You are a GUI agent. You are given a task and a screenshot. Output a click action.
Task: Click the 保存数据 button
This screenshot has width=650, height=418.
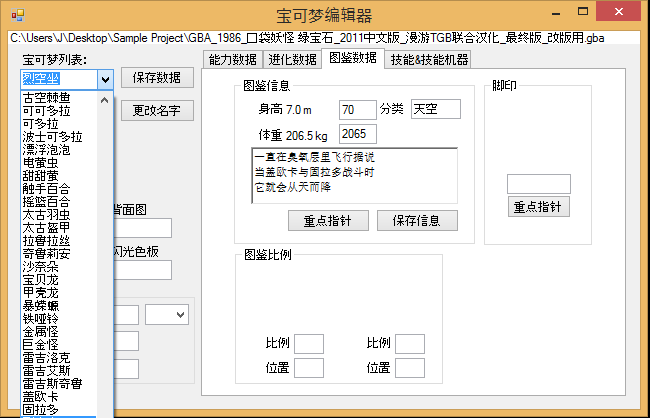[157, 78]
